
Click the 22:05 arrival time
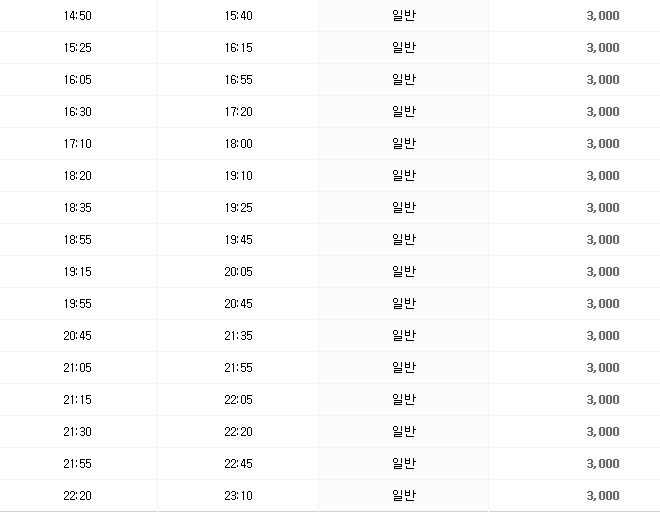(x=239, y=400)
